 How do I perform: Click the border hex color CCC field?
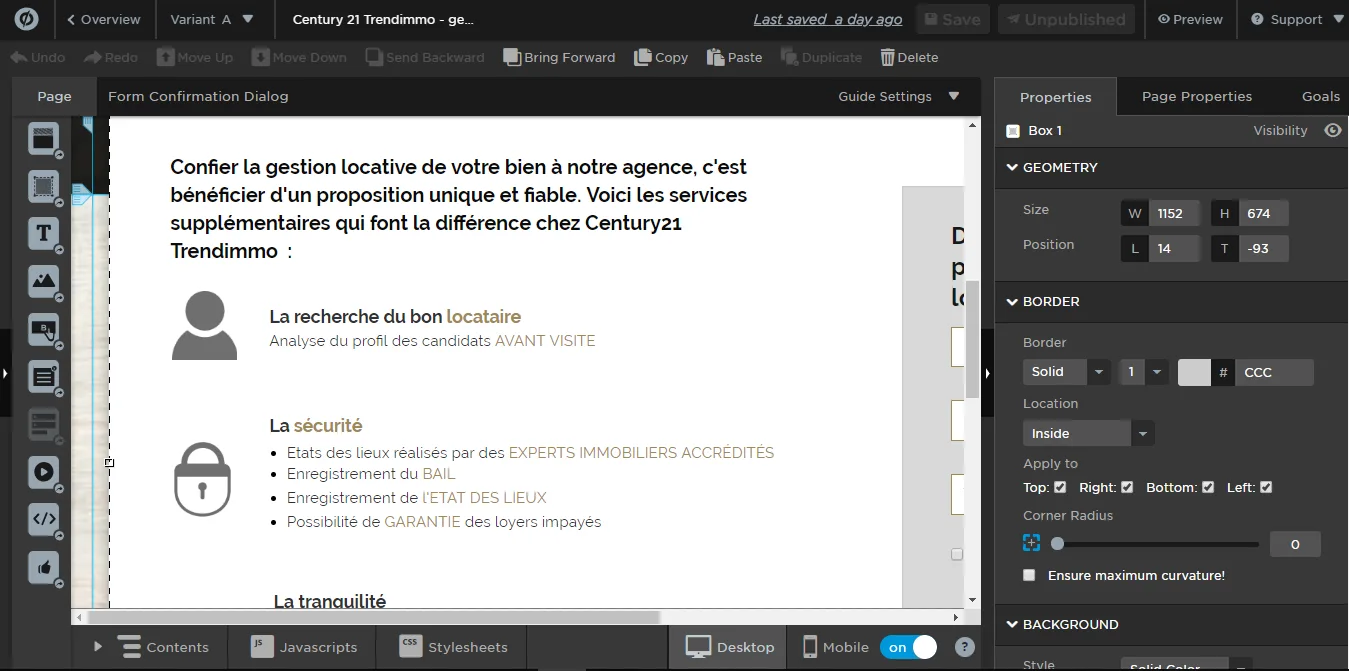(1274, 372)
